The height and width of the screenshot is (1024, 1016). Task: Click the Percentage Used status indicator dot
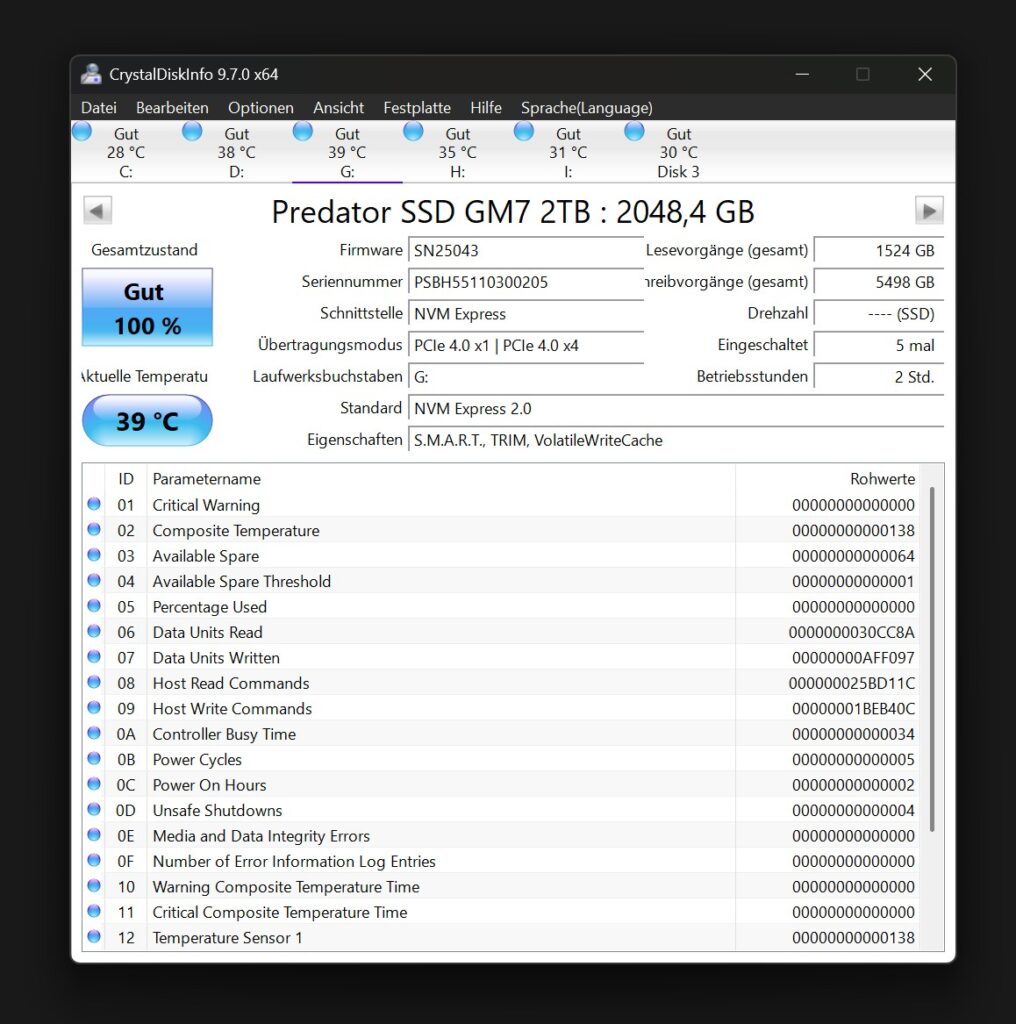coord(94,606)
